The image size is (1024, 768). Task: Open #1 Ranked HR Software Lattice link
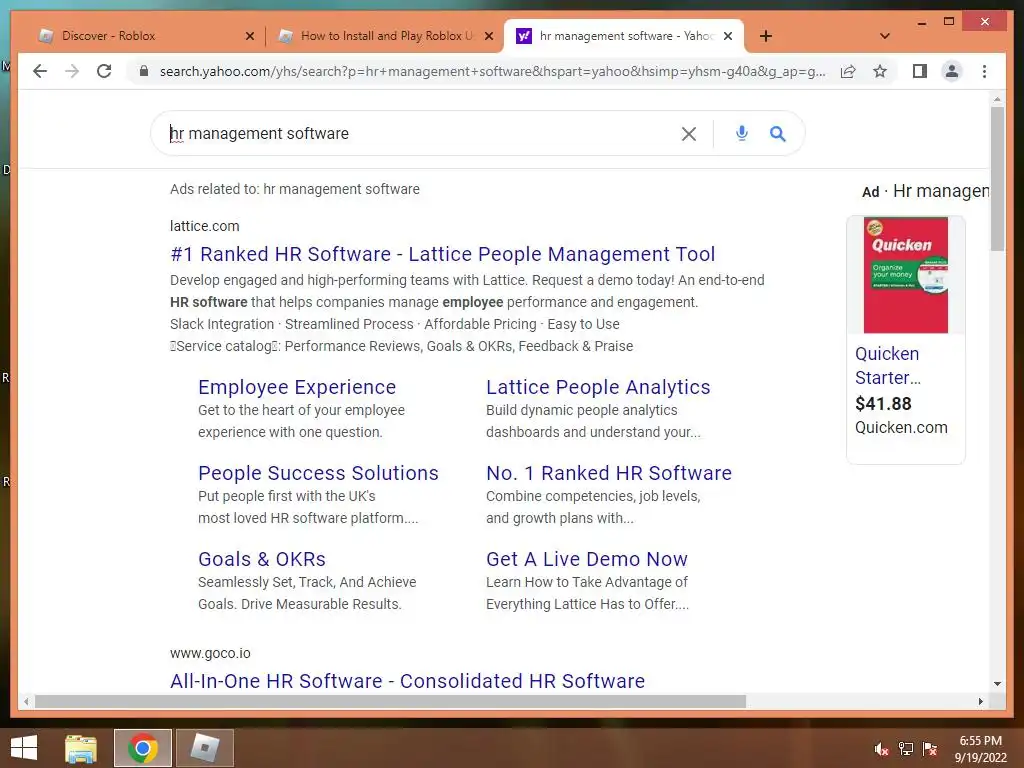[x=443, y=254]
